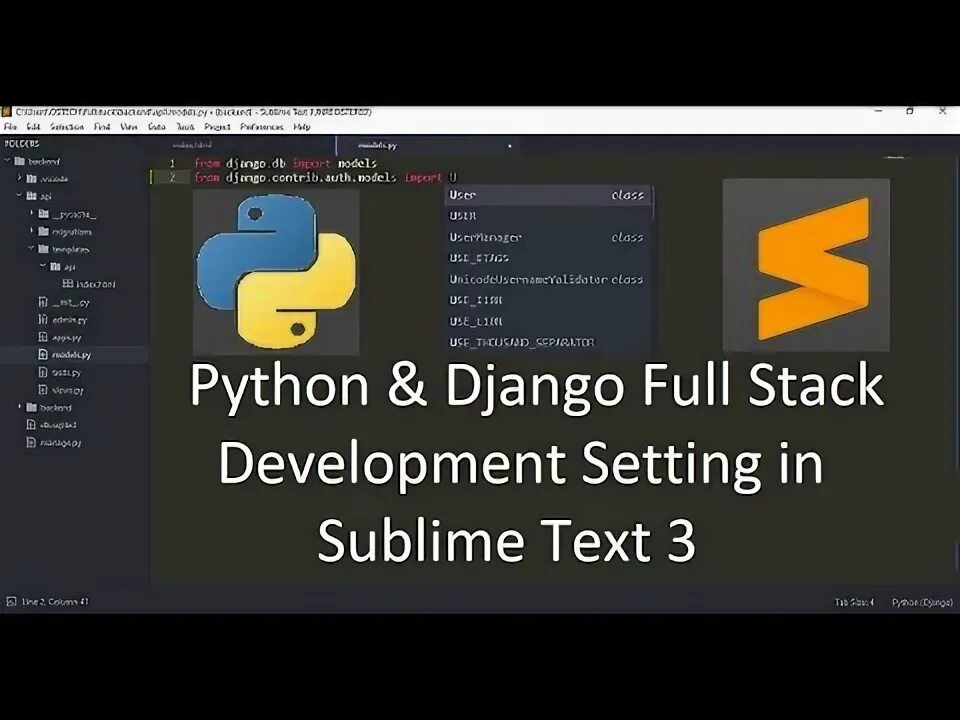
Task: Click the tests.py file icon
Action: pos(43,372)
